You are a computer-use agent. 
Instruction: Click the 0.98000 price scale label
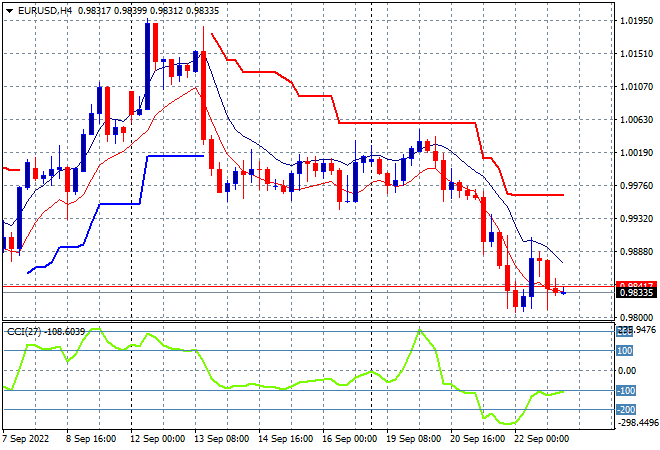[637, 318]
